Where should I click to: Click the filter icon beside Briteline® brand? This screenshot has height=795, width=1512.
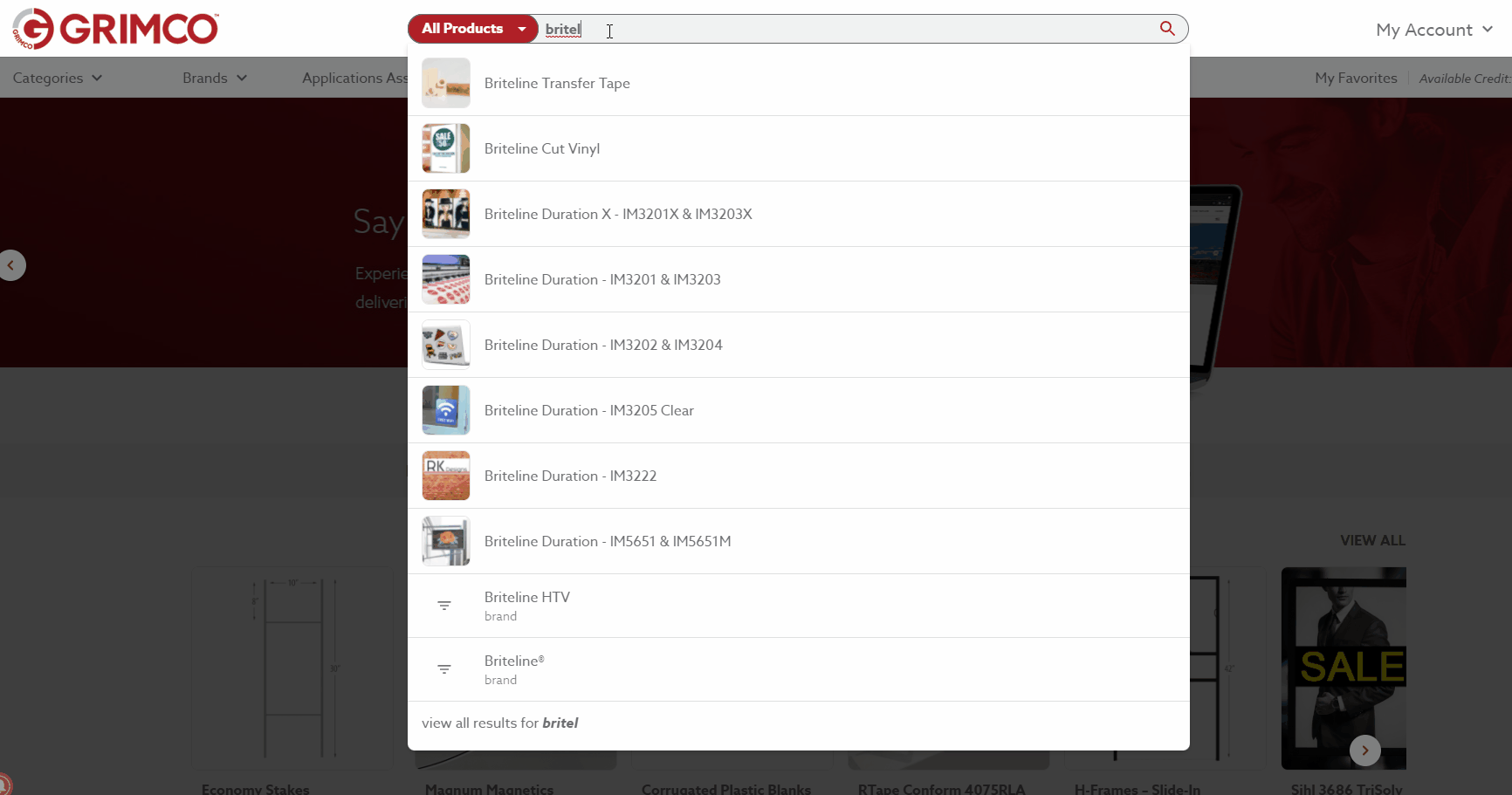(x=444, y=669)
